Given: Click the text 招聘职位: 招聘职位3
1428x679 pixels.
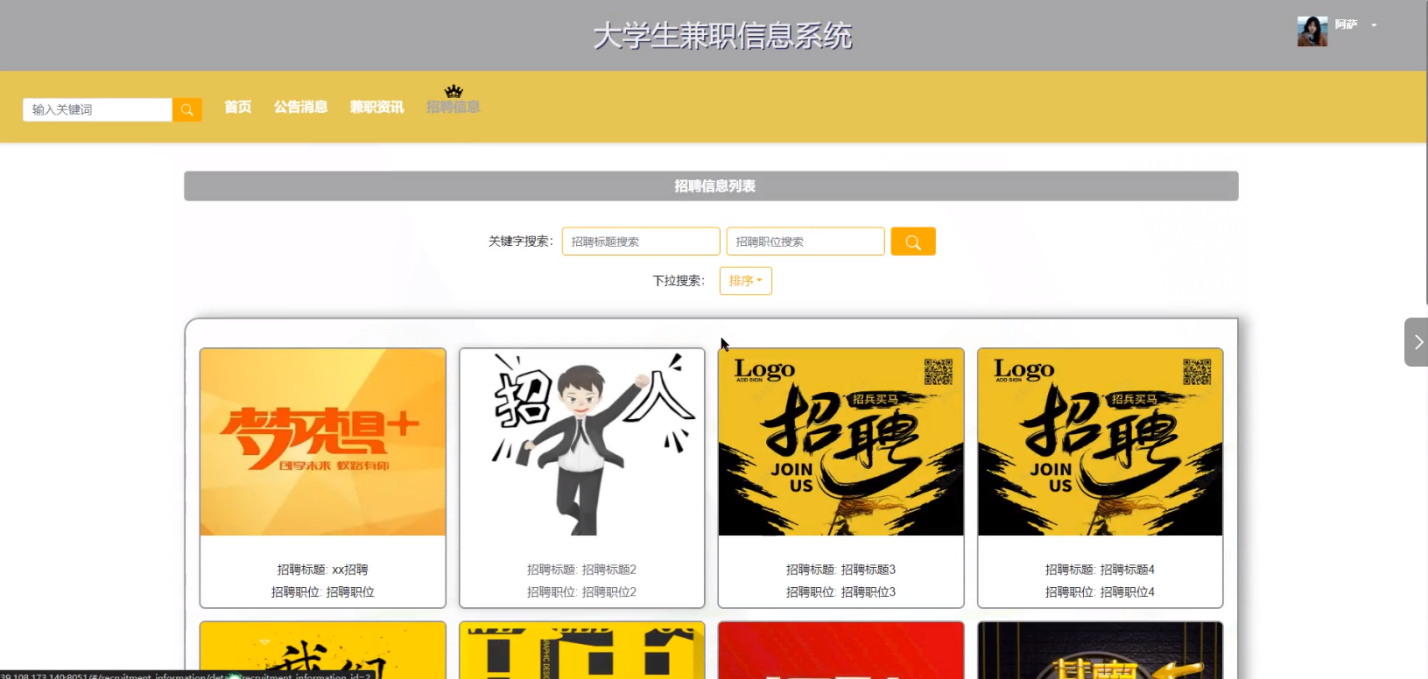Looking at the screenshot, I should point(841,592).
